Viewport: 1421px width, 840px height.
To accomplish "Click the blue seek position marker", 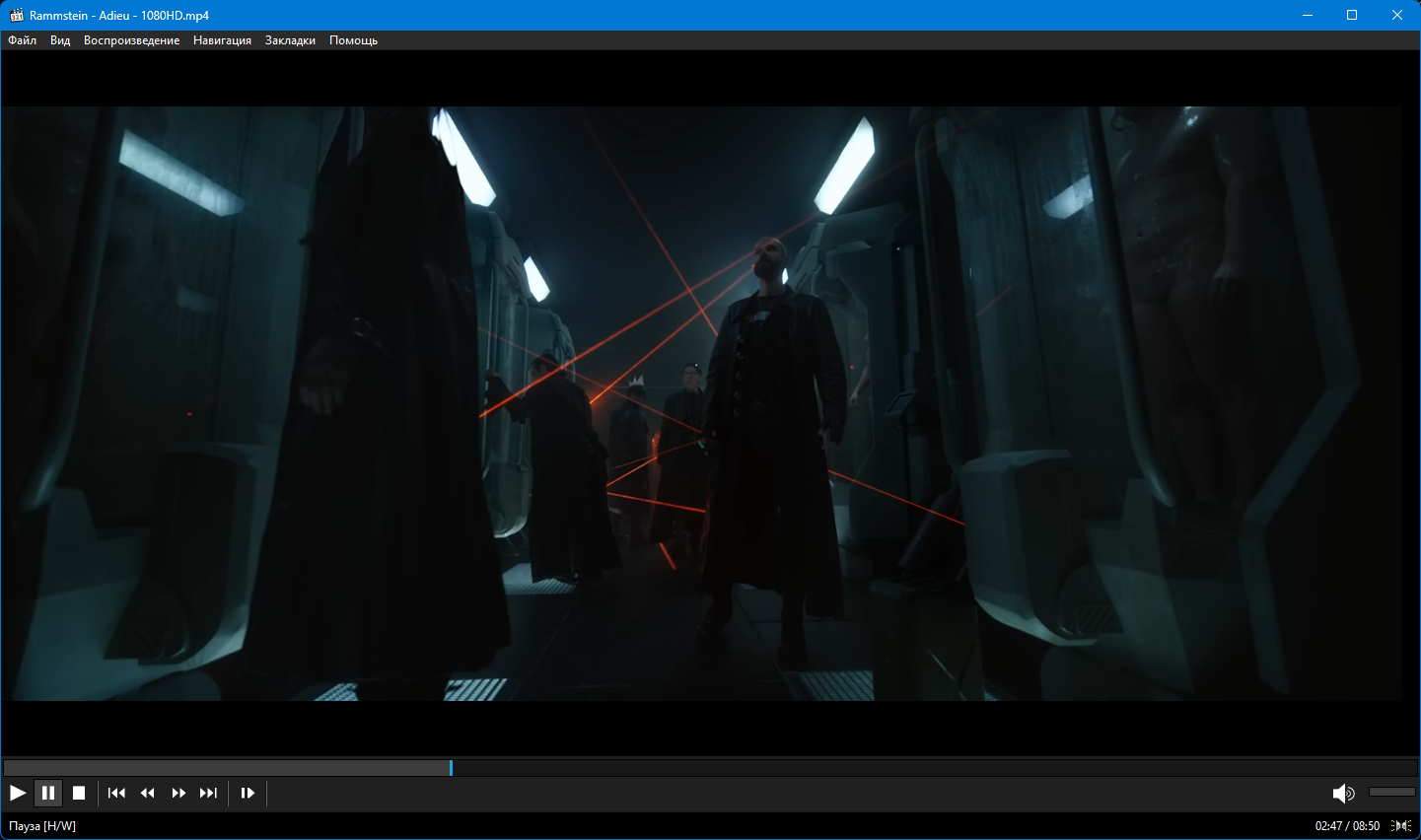I will pos(451,767).
